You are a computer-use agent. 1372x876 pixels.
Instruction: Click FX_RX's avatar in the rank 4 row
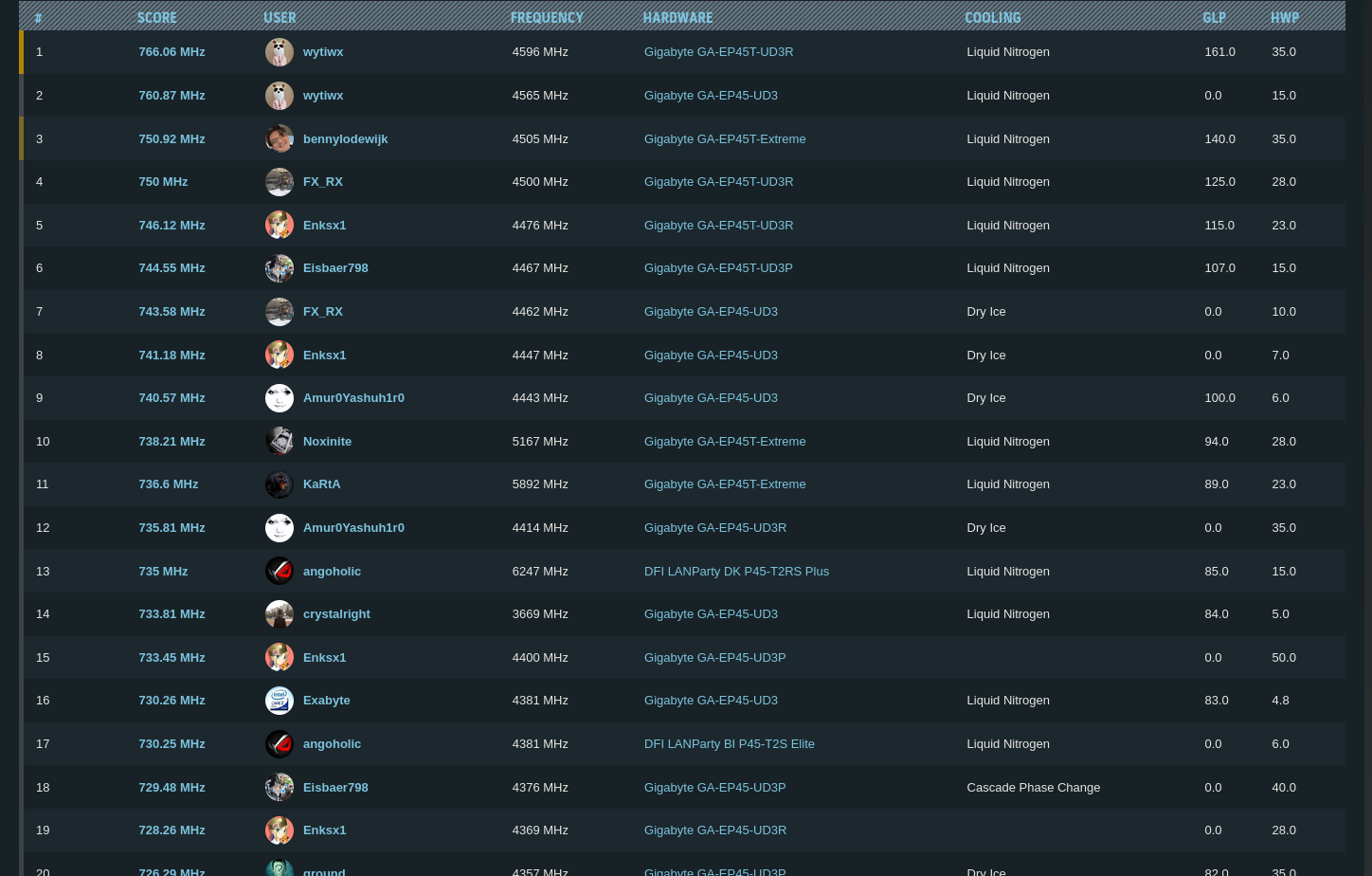point(280,182)
